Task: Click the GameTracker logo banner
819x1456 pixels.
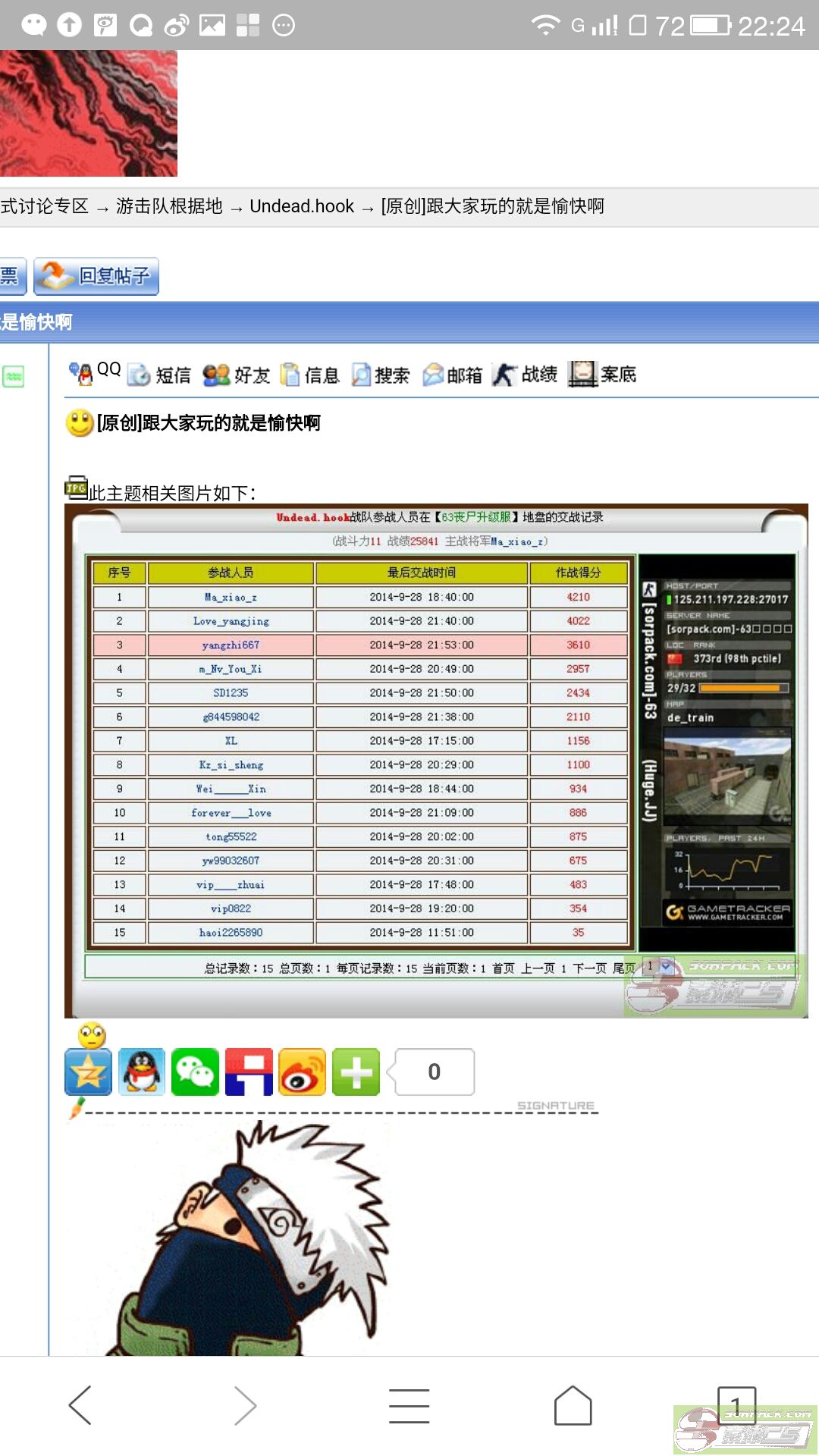Action: [728, 912]
